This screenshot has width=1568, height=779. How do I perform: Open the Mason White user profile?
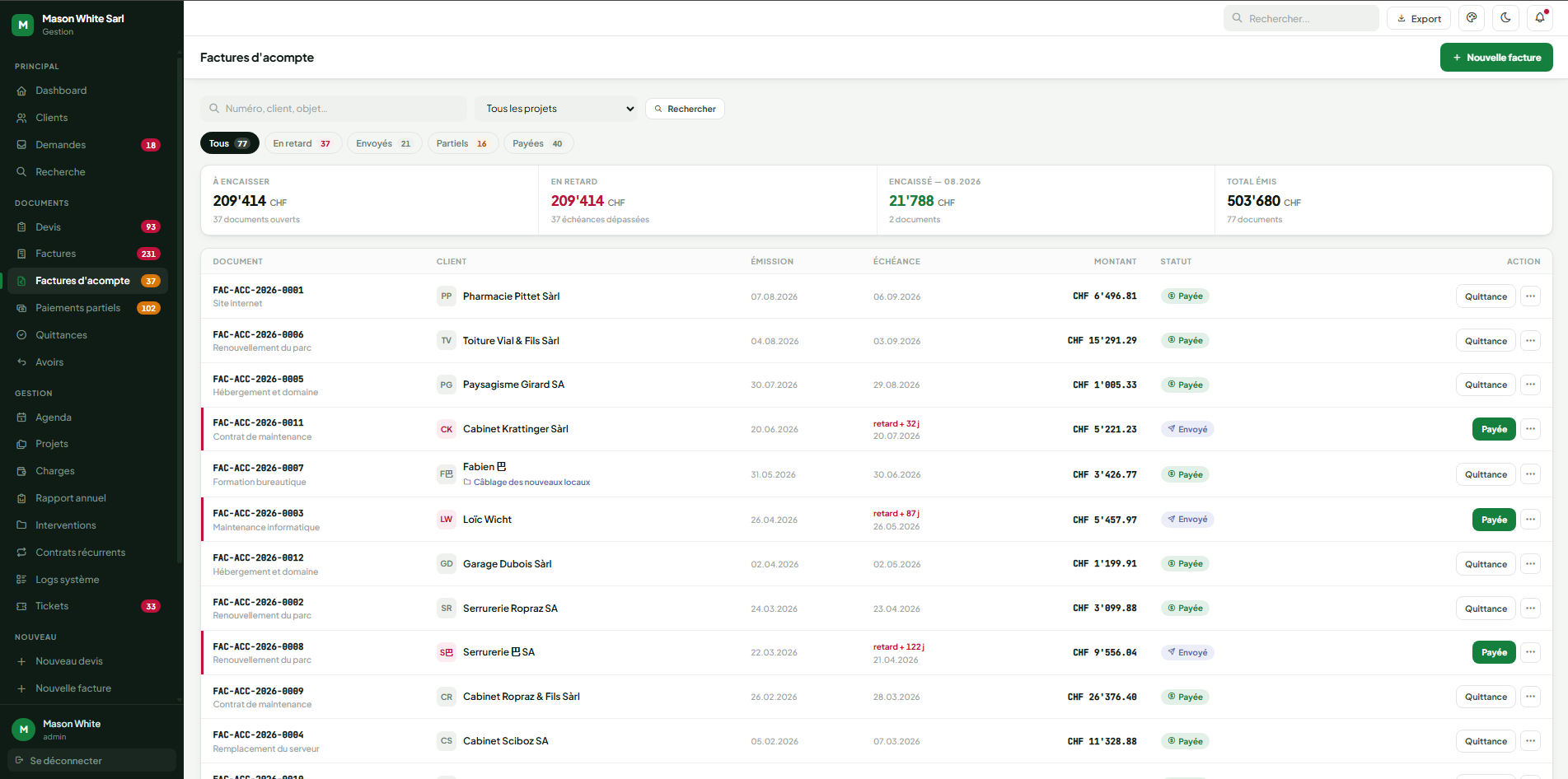(91, 730)
